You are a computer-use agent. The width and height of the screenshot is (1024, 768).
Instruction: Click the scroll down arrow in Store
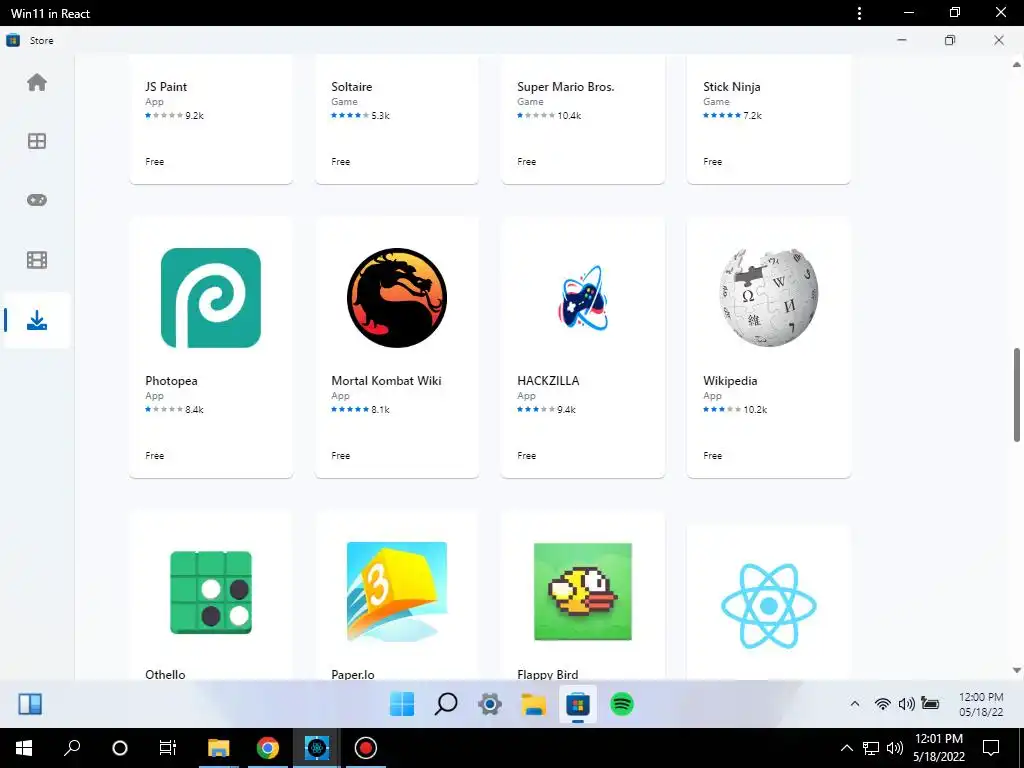[x=1017, y=670]
